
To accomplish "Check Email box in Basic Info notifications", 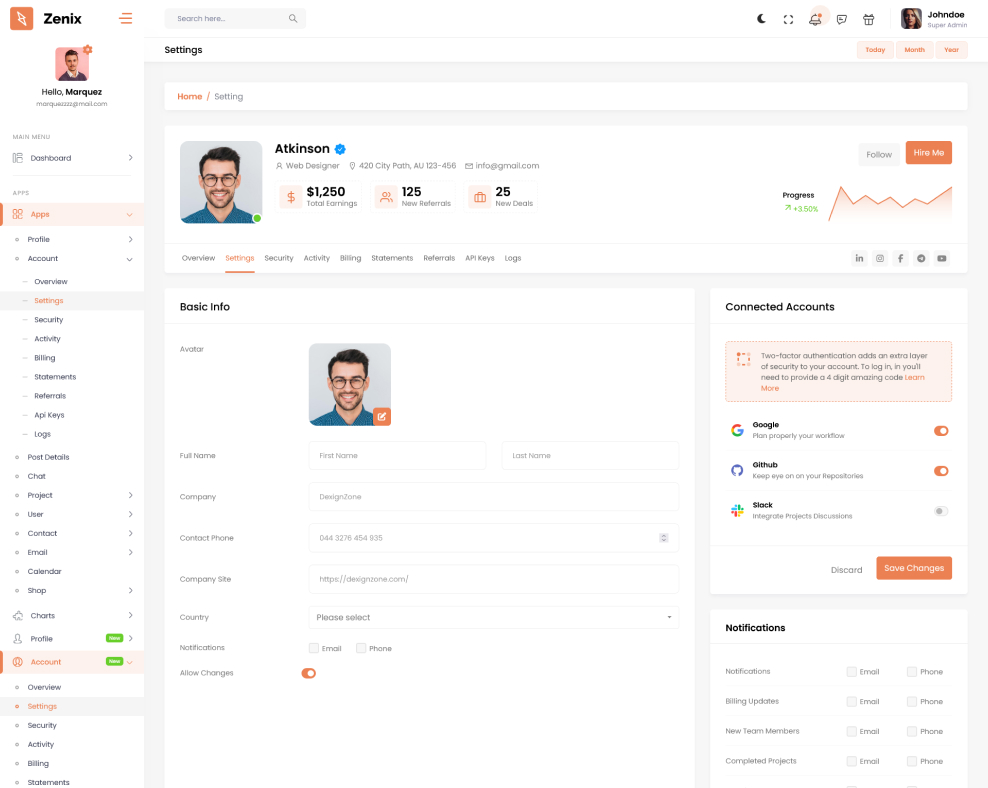I will point(314,648).
